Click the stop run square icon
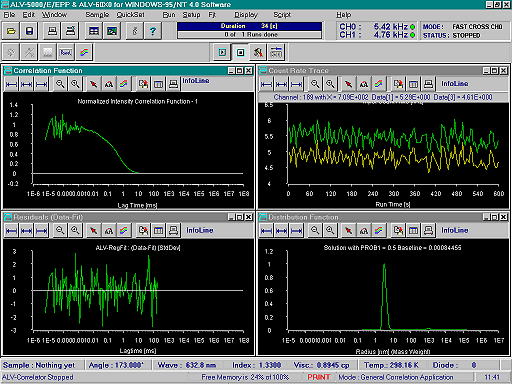This screenshot has height=384, width=512. (x=240, y=52)
